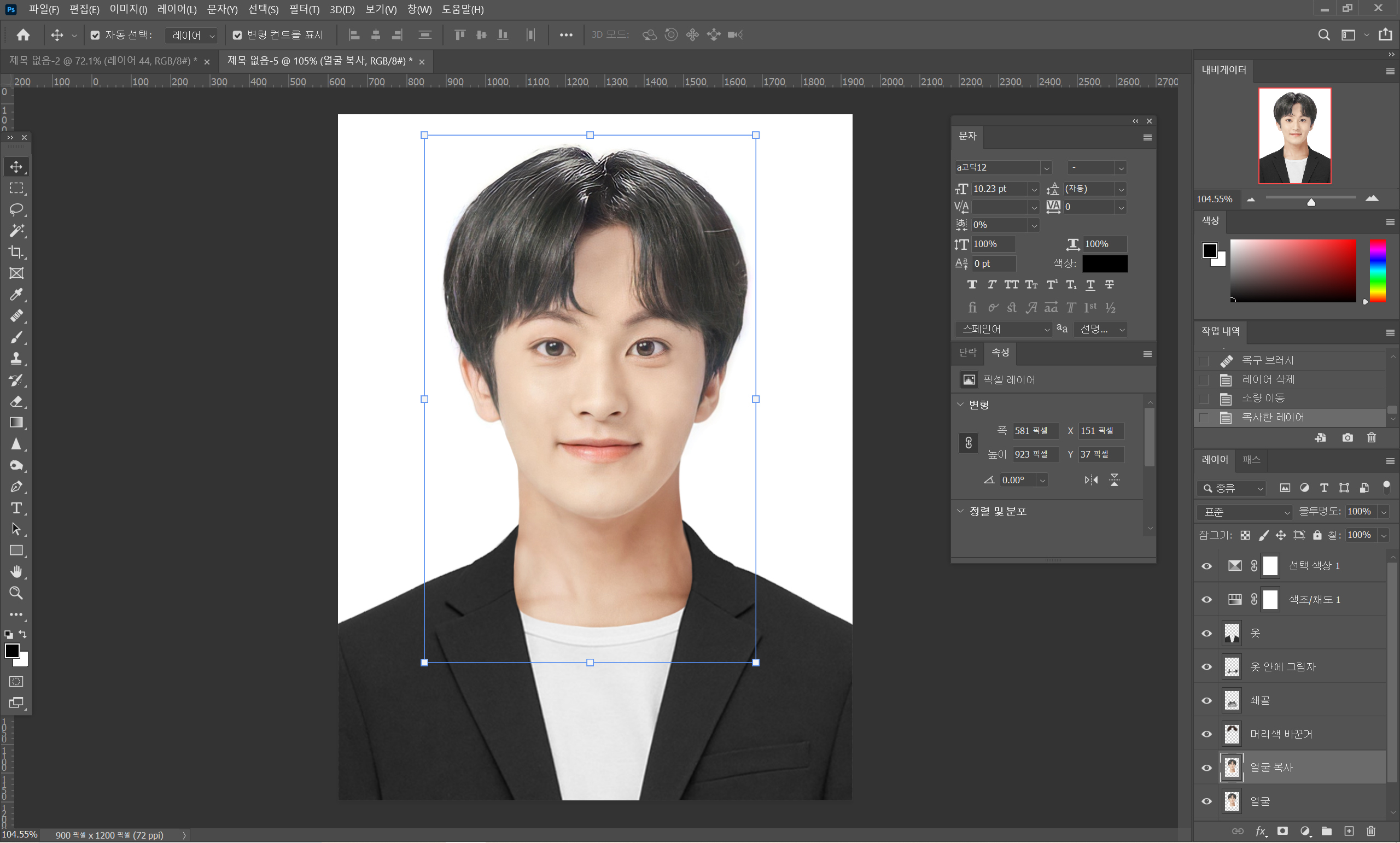1400x843 pixels.
Task: Switch to the 패스 panel tab
Action: [1251, 460]
